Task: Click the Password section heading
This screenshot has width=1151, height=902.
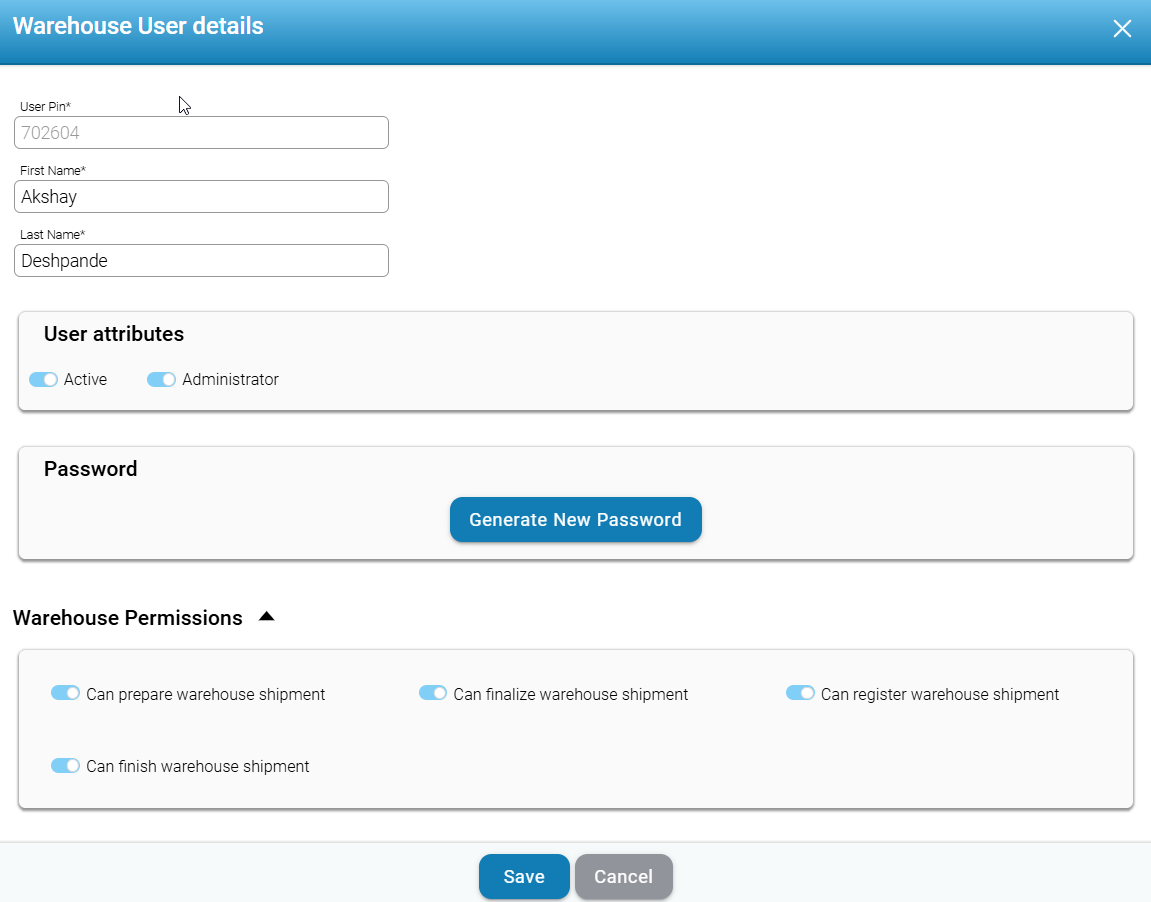Action: (91, 469)
